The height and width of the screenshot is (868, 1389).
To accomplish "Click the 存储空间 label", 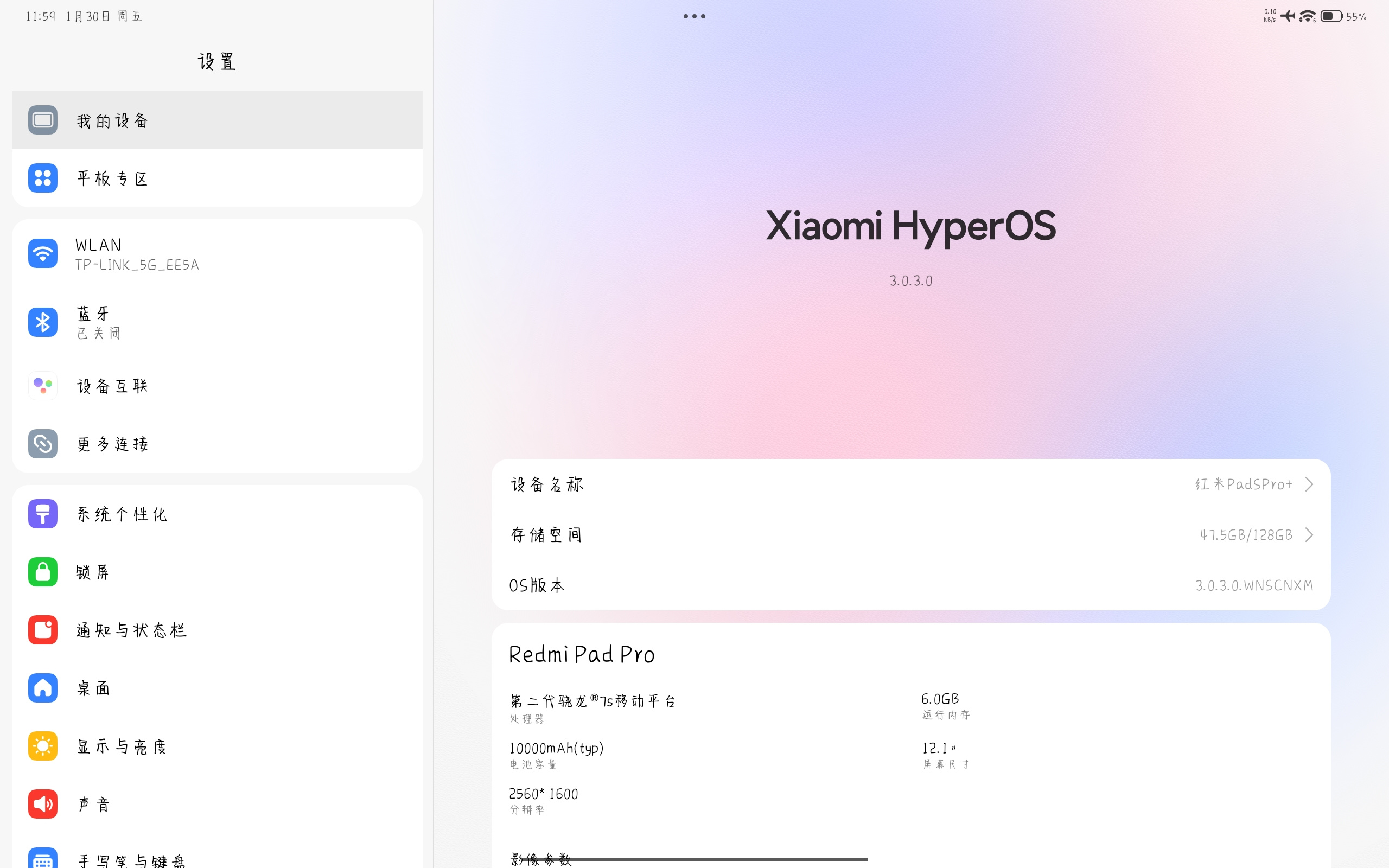I will pos(546,535).
